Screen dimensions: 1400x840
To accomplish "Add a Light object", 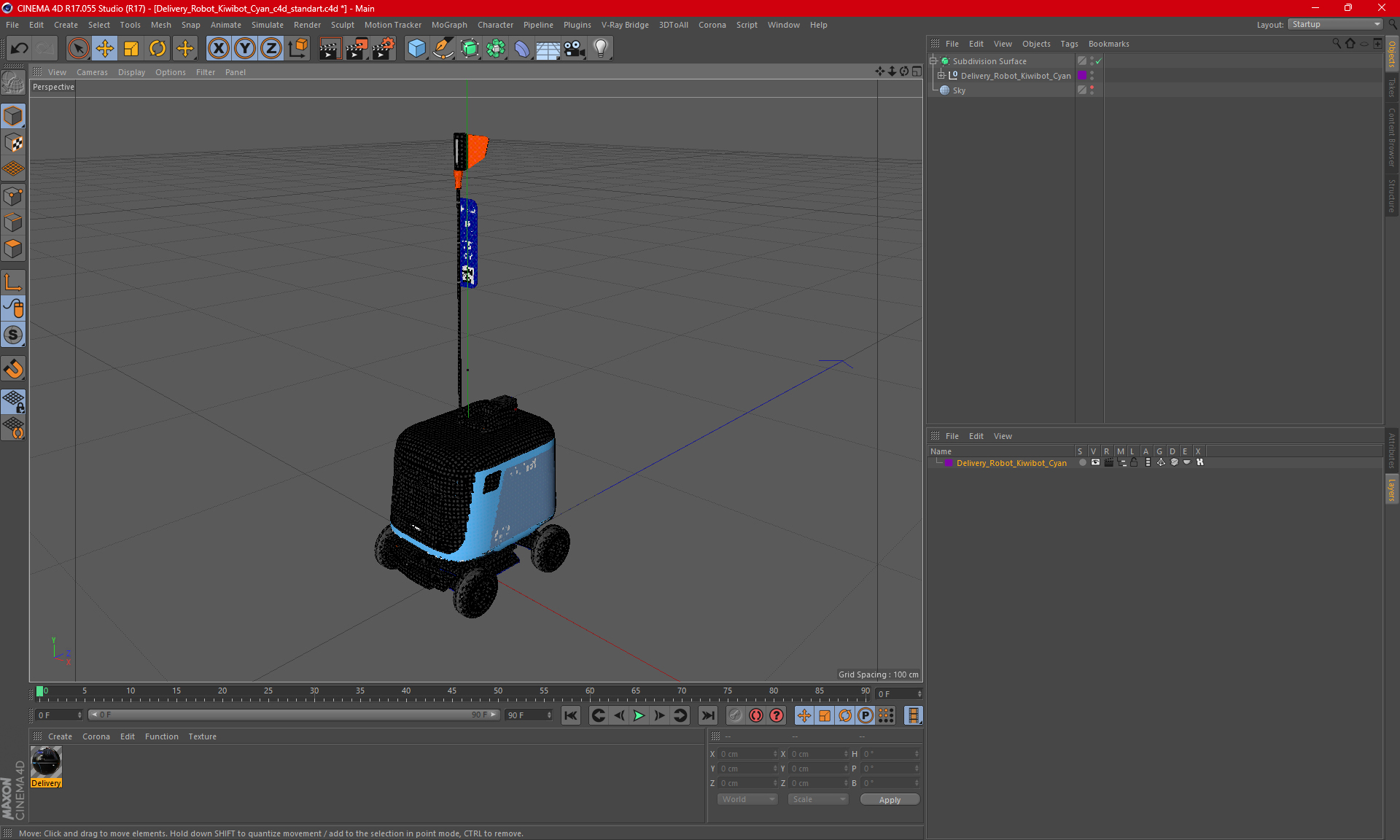I will [x=601, y=48].
